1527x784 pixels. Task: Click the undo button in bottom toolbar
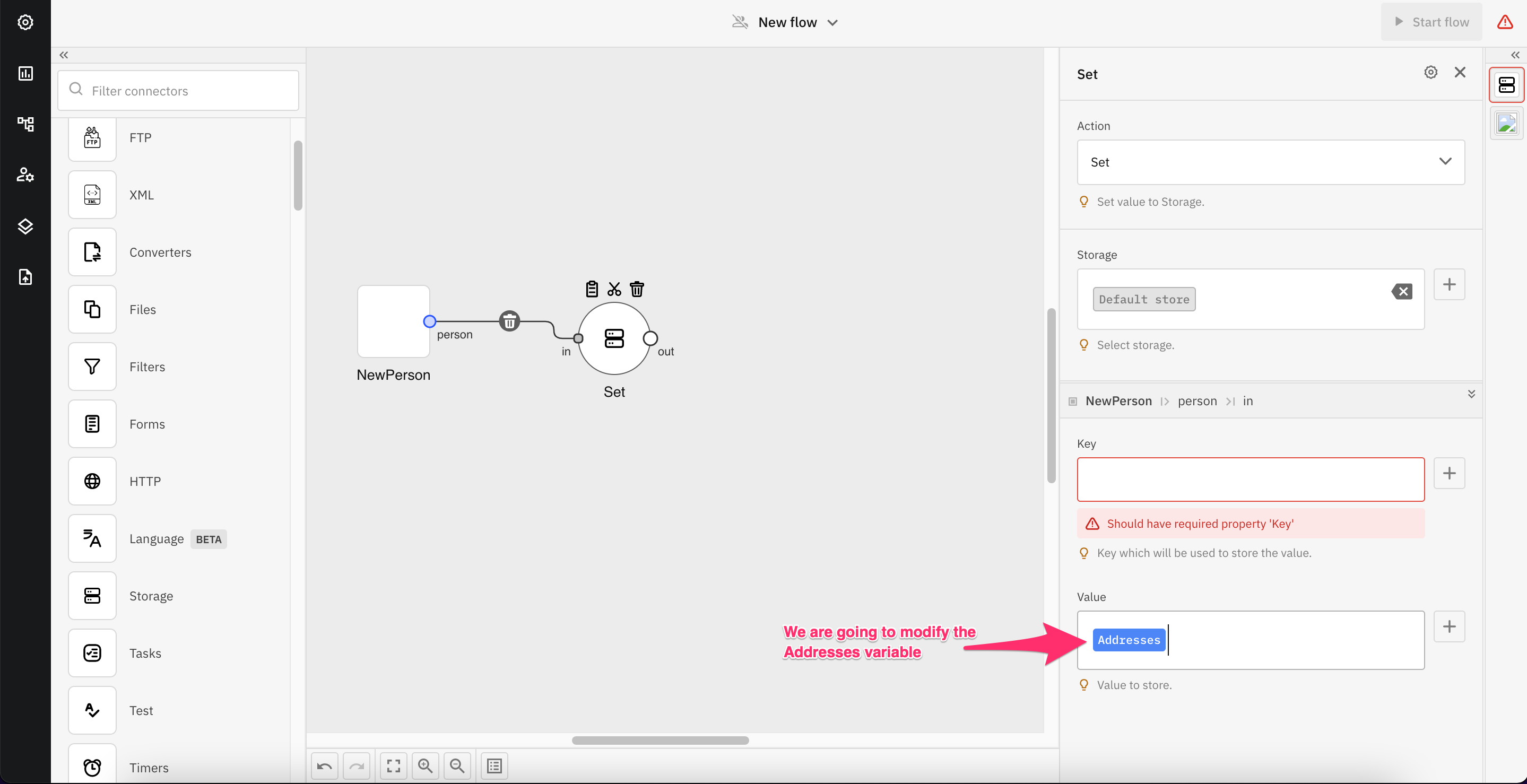tap(324, 765)
